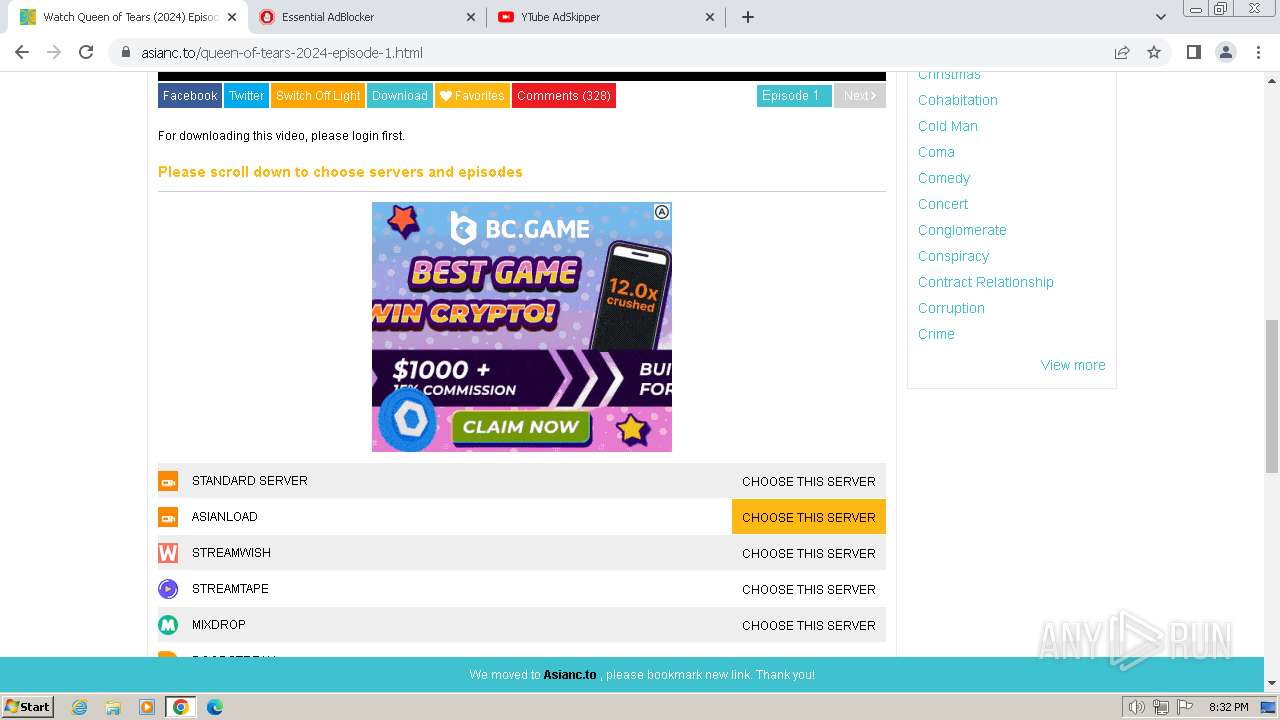1280x720 pixels.
Task: Open the Chrome profile avatar icon
Action: click(x=1225, y=52)
